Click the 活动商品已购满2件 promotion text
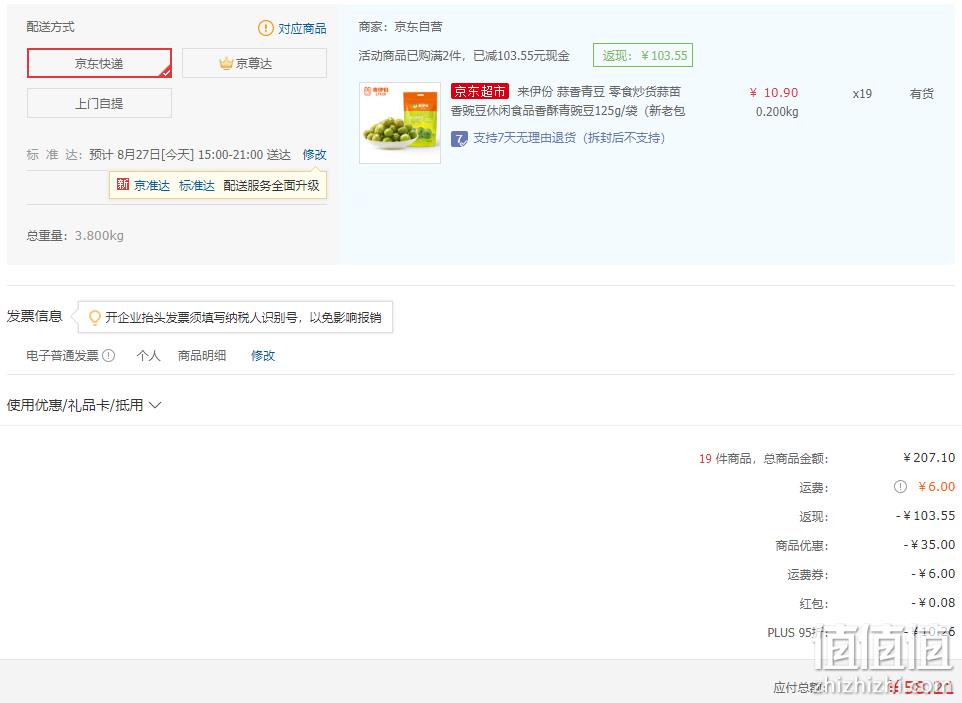The width and height of the screenshot is (962, 703). coord(464,56)
